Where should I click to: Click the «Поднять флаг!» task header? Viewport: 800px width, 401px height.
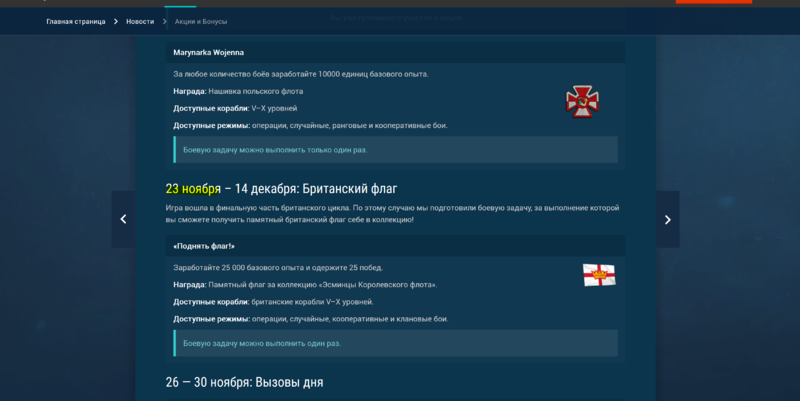pos(204,245)
